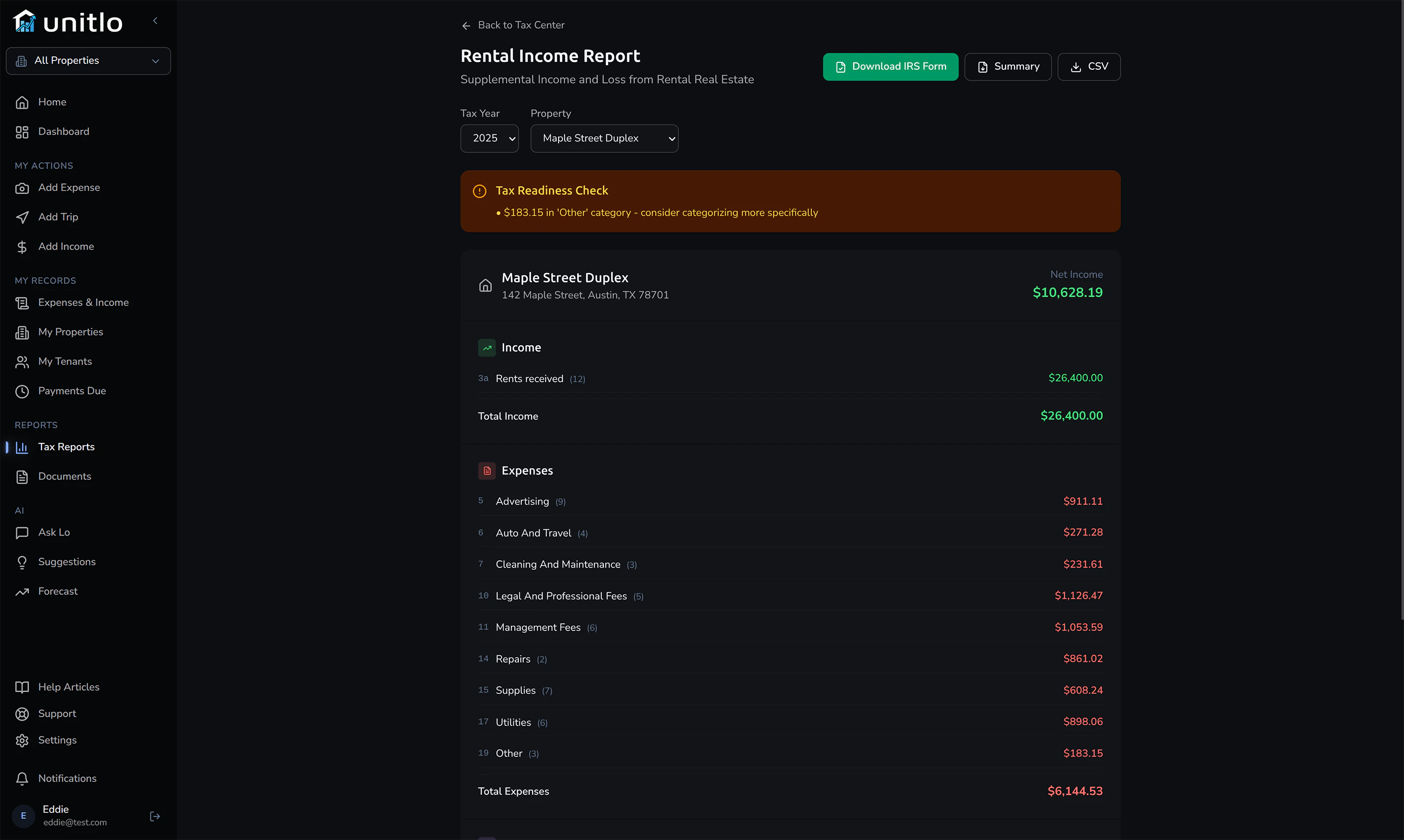Click the My Tenants people icon
The image size is (1404, 840).
[22, 362]
